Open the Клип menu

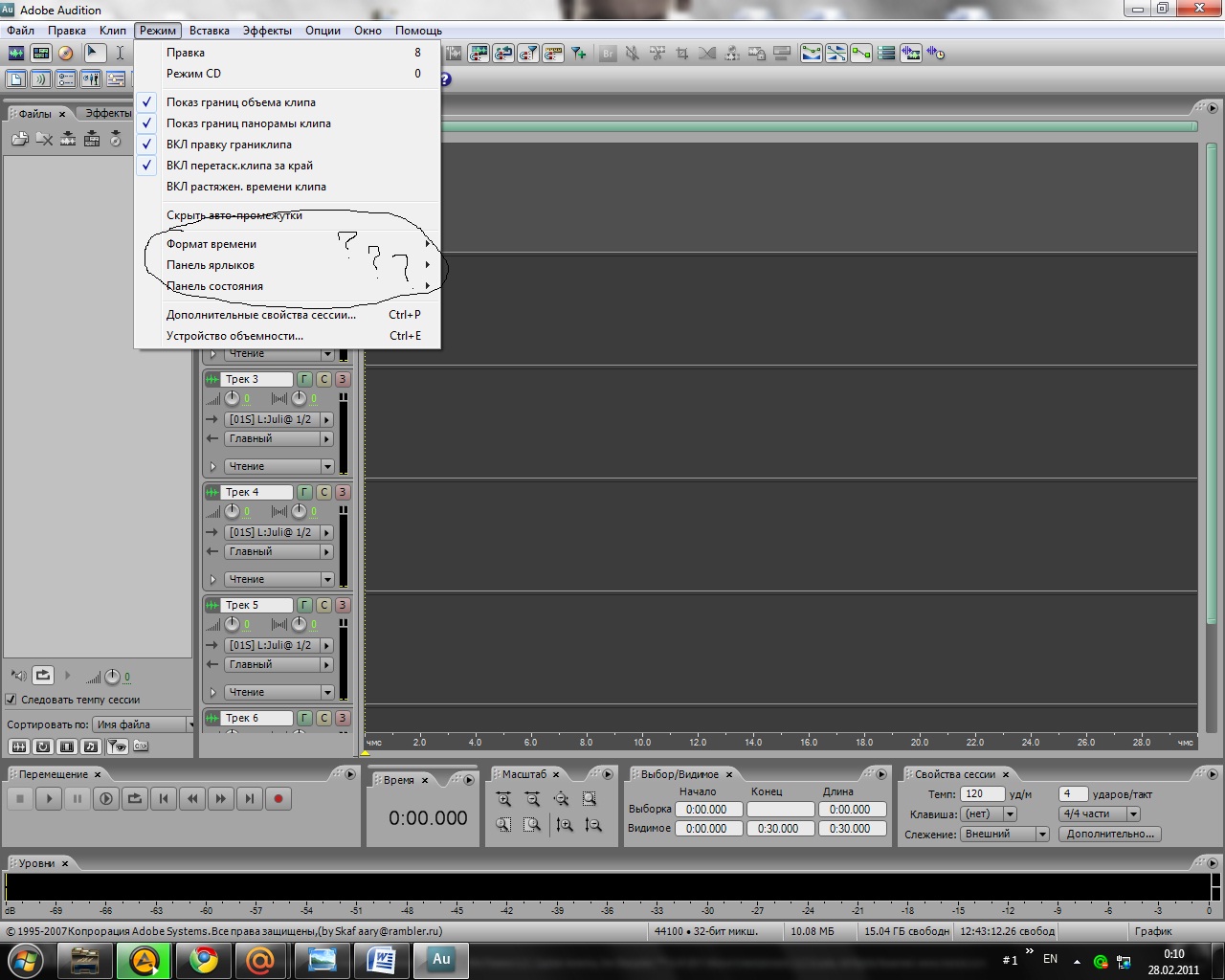coord(113,31)
